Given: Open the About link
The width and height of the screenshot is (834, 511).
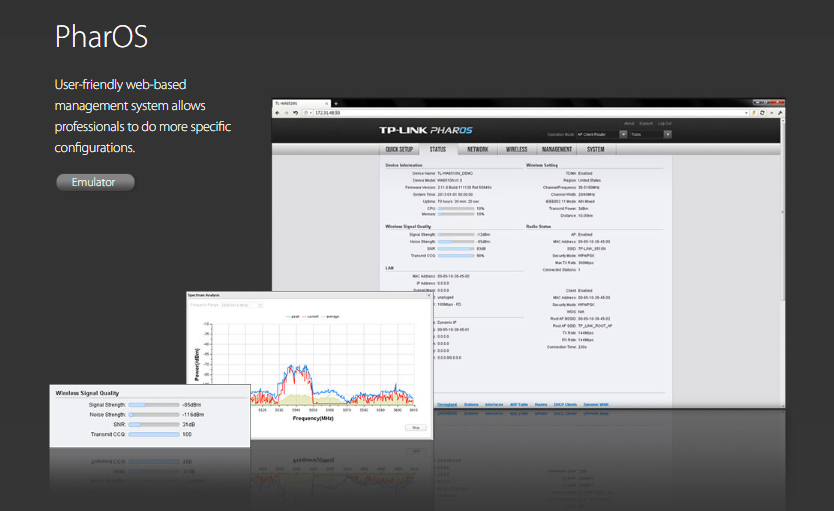Looking at the screenshot, I should coord(629,123).
